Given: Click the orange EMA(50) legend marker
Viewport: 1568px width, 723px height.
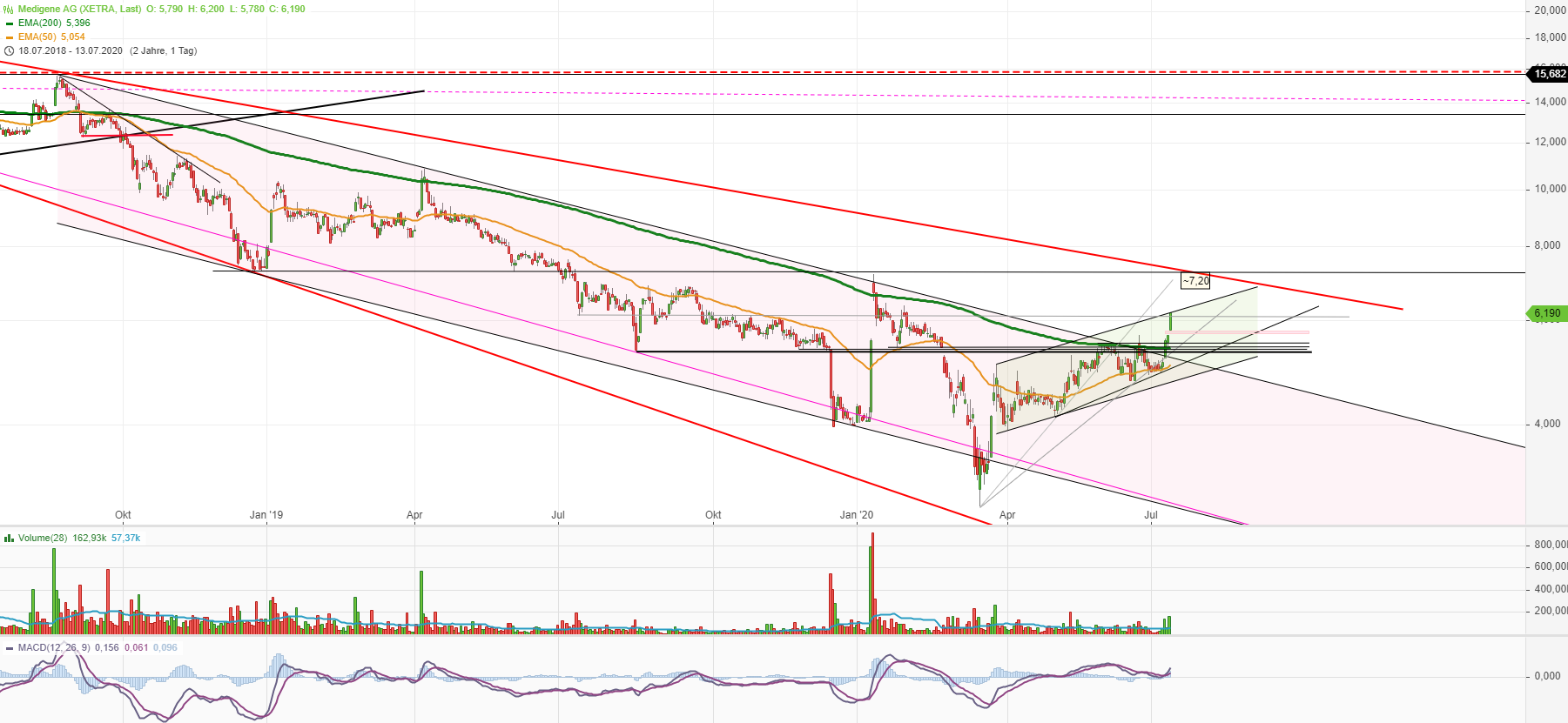Looking at the screenshot, I should (10, 37).
